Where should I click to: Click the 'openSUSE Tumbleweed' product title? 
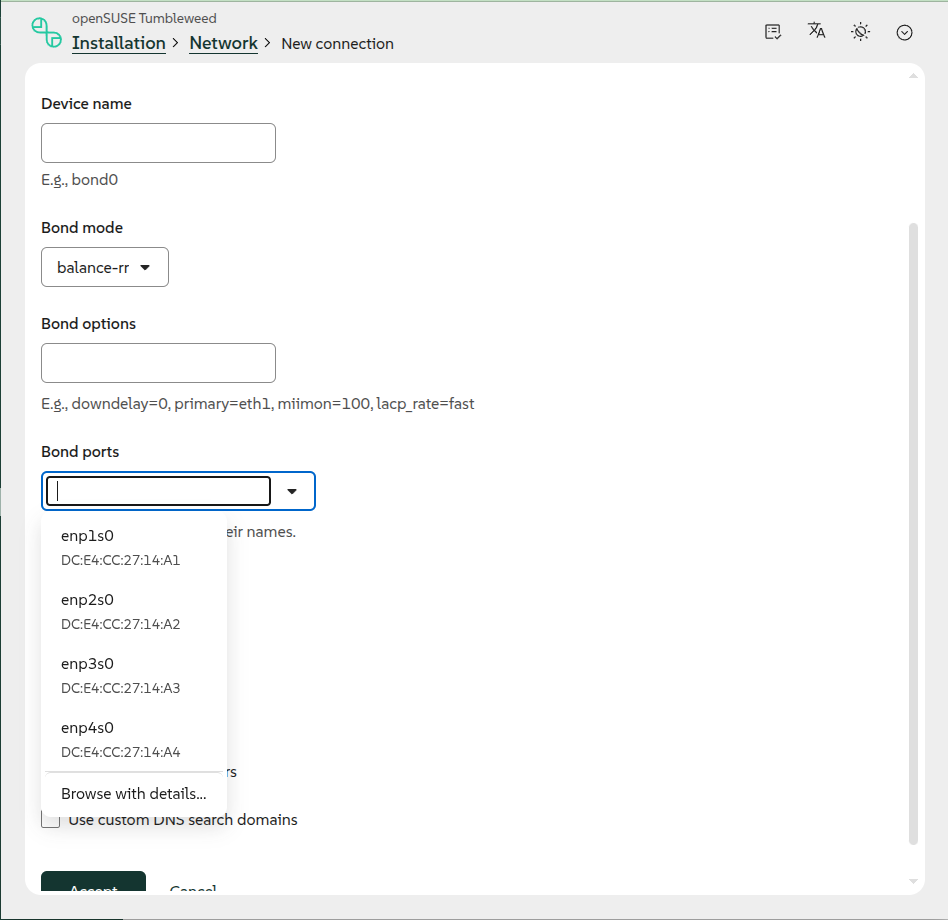[x=144, y=18]
